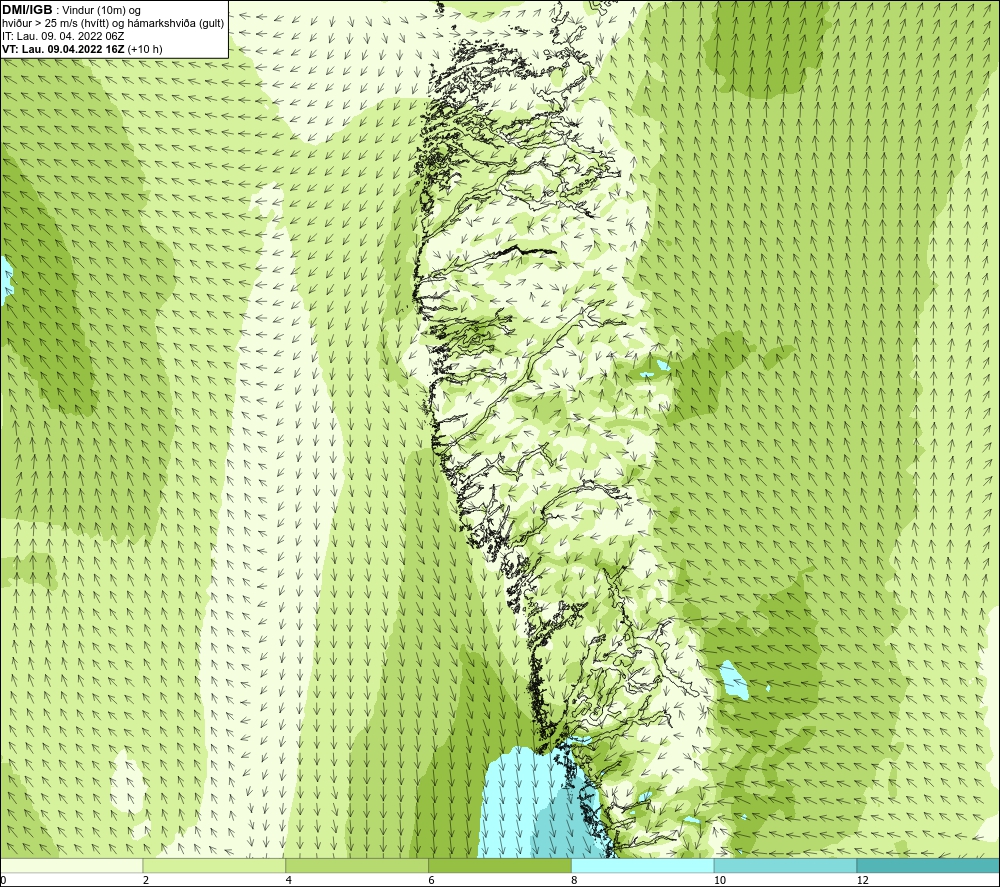1000x887 pixels.
Task: Select the 8–10 m/s light cyan band
Action: pyautogui.click(x=643, y=865)
